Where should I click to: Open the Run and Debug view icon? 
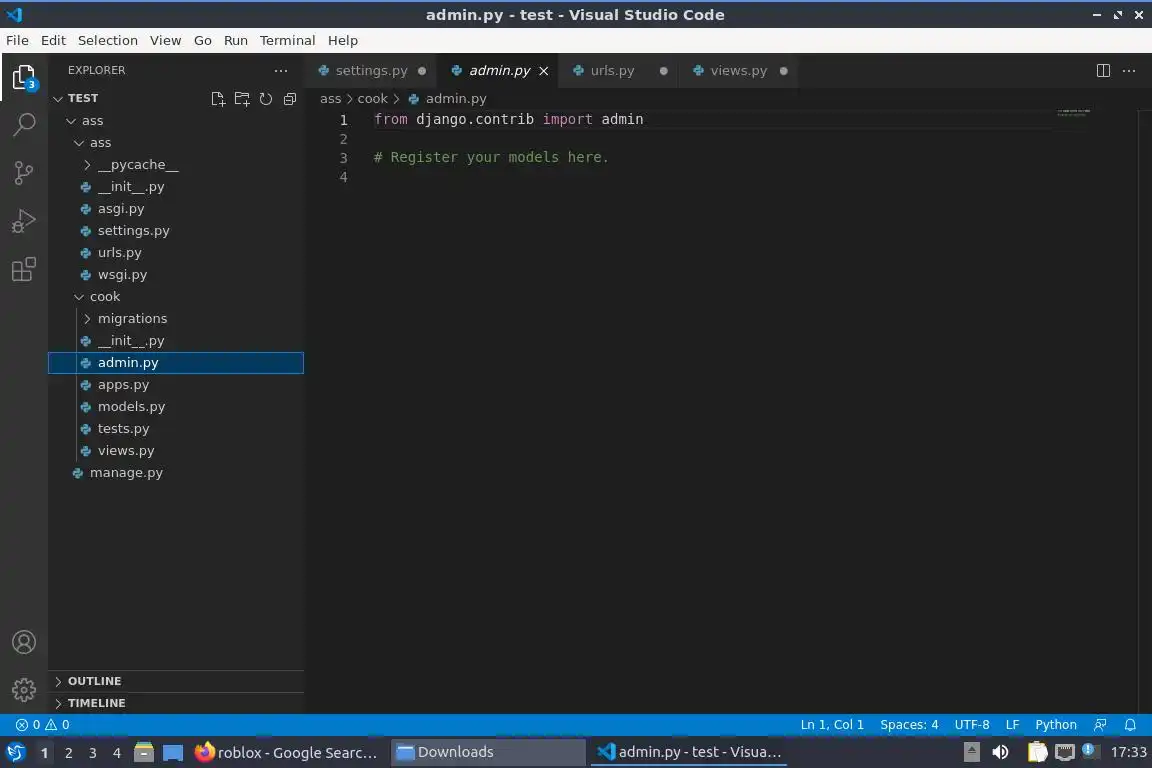(x=24, y=221)
